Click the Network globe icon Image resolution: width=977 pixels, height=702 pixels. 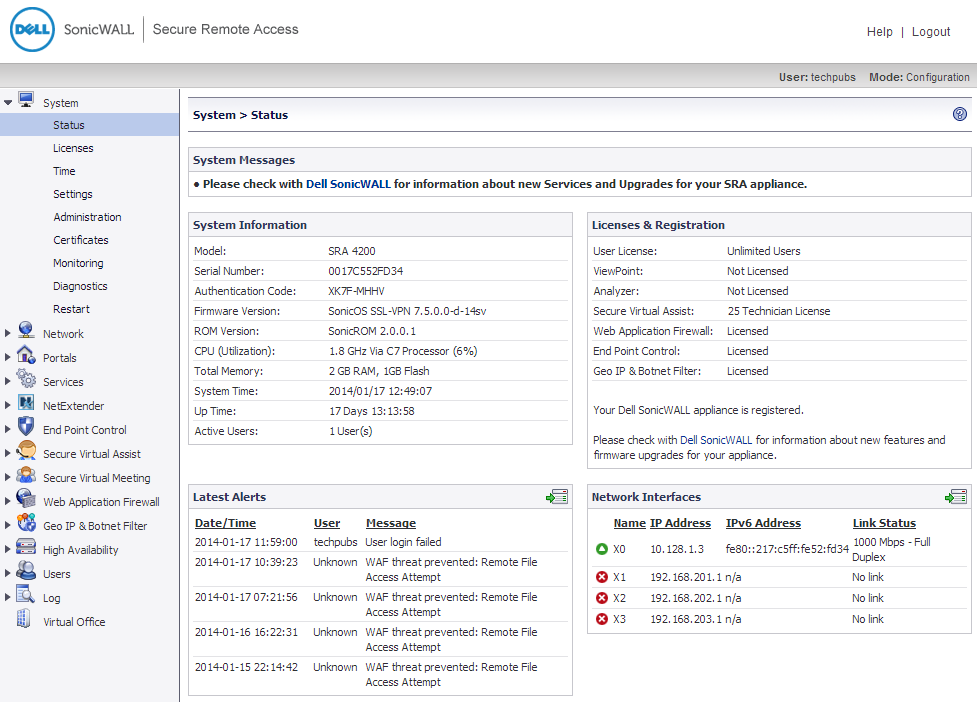tap(26, 330)
